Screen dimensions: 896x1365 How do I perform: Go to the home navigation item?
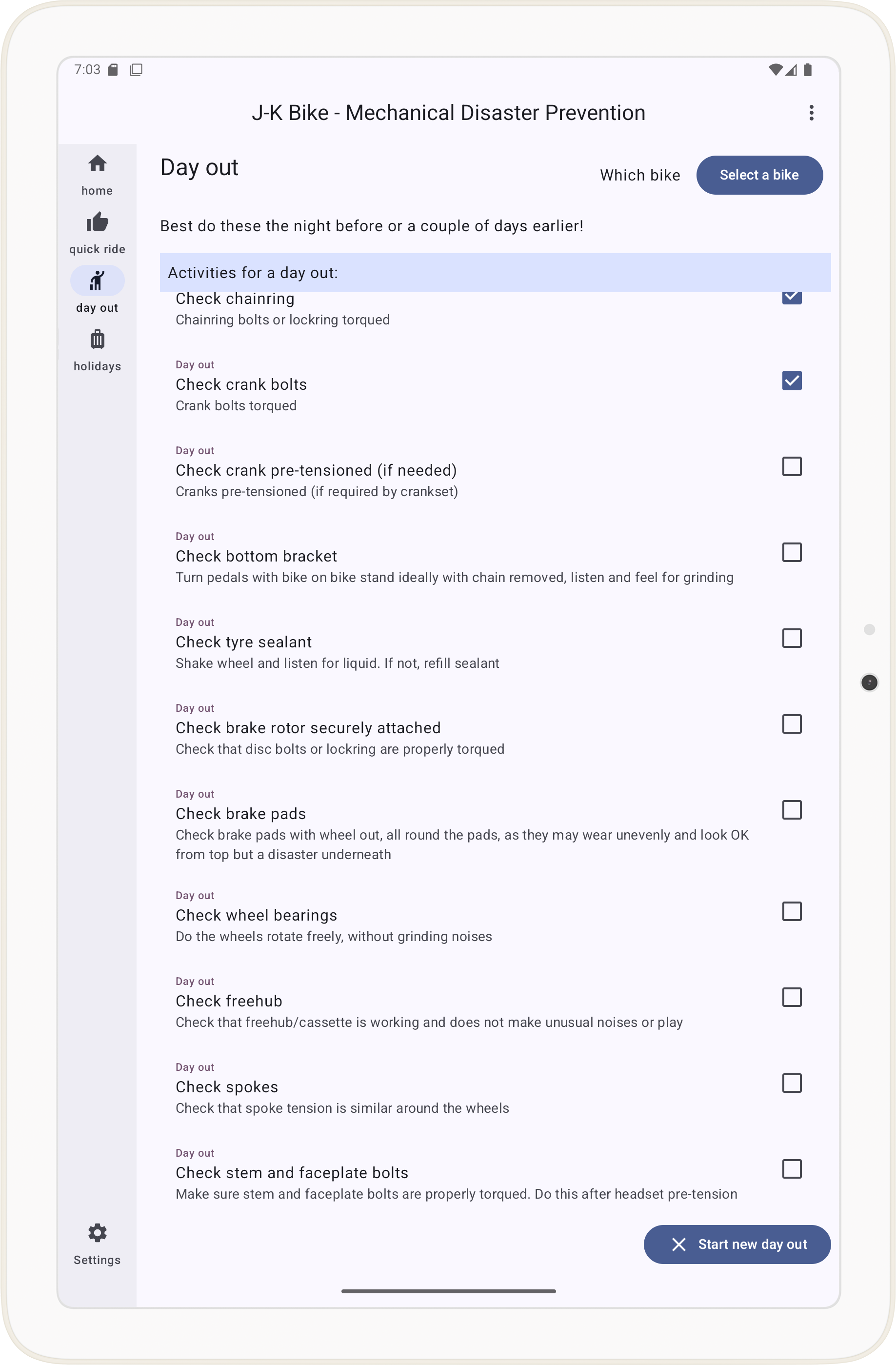pyautogui.click(x=97, y=174)
